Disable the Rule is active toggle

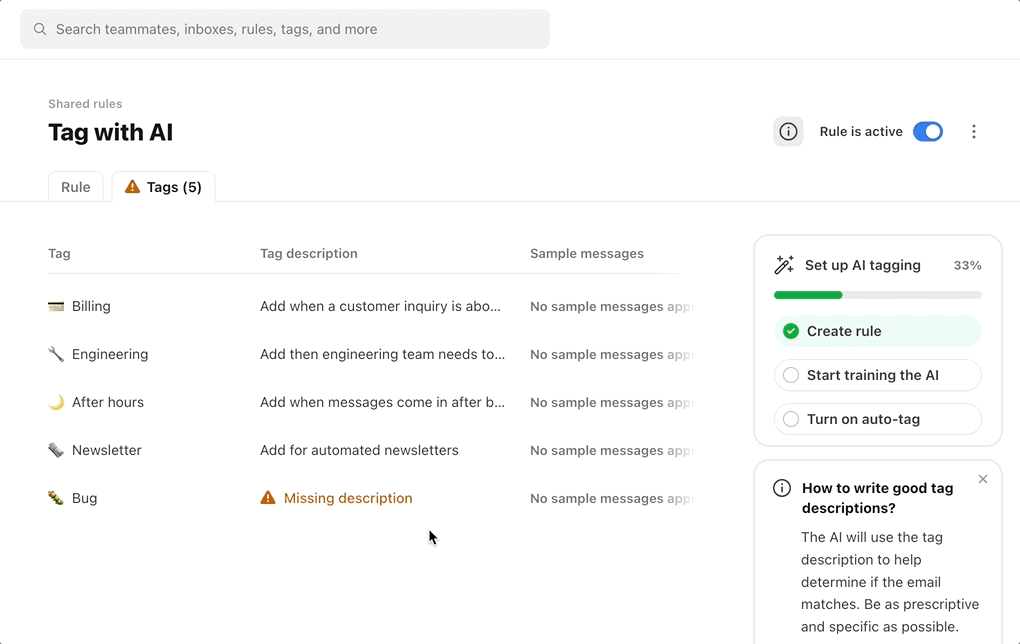click(928, 131)
